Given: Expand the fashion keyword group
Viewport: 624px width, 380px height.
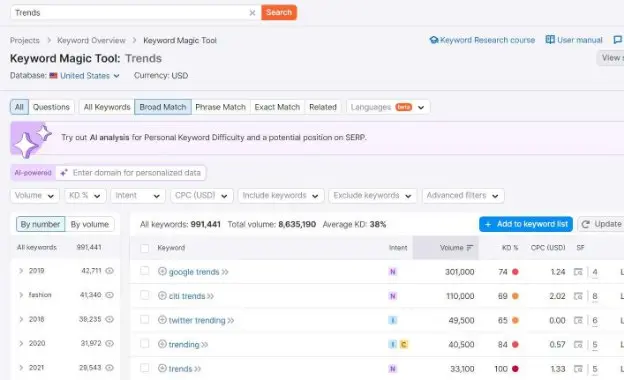Looking at the screenshot, I should point(21,295).
